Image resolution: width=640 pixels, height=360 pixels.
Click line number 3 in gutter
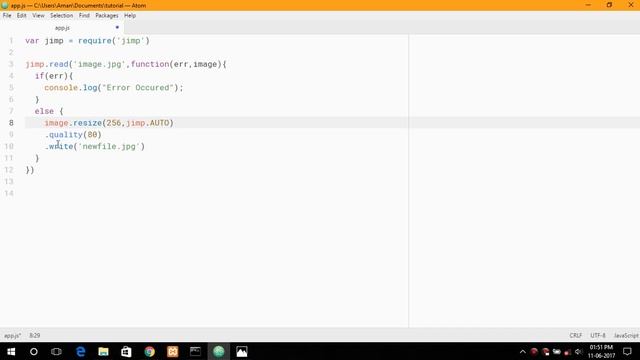point(11,64)
